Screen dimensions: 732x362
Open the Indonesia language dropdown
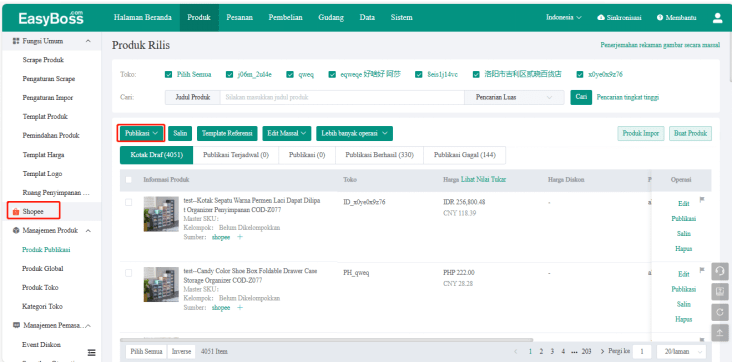click(563, 18)
